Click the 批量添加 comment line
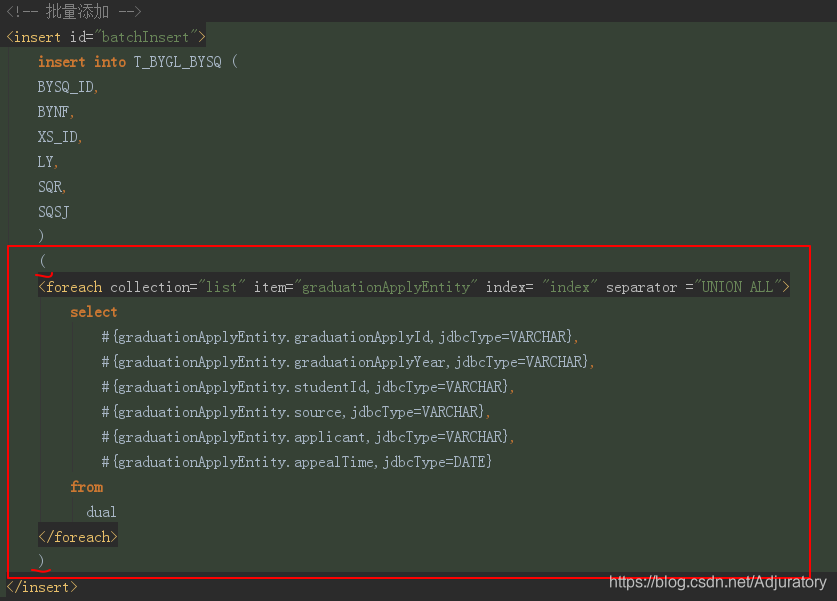Image resolution: width=837 pixels, height=601 pixels. click(74, 11)
